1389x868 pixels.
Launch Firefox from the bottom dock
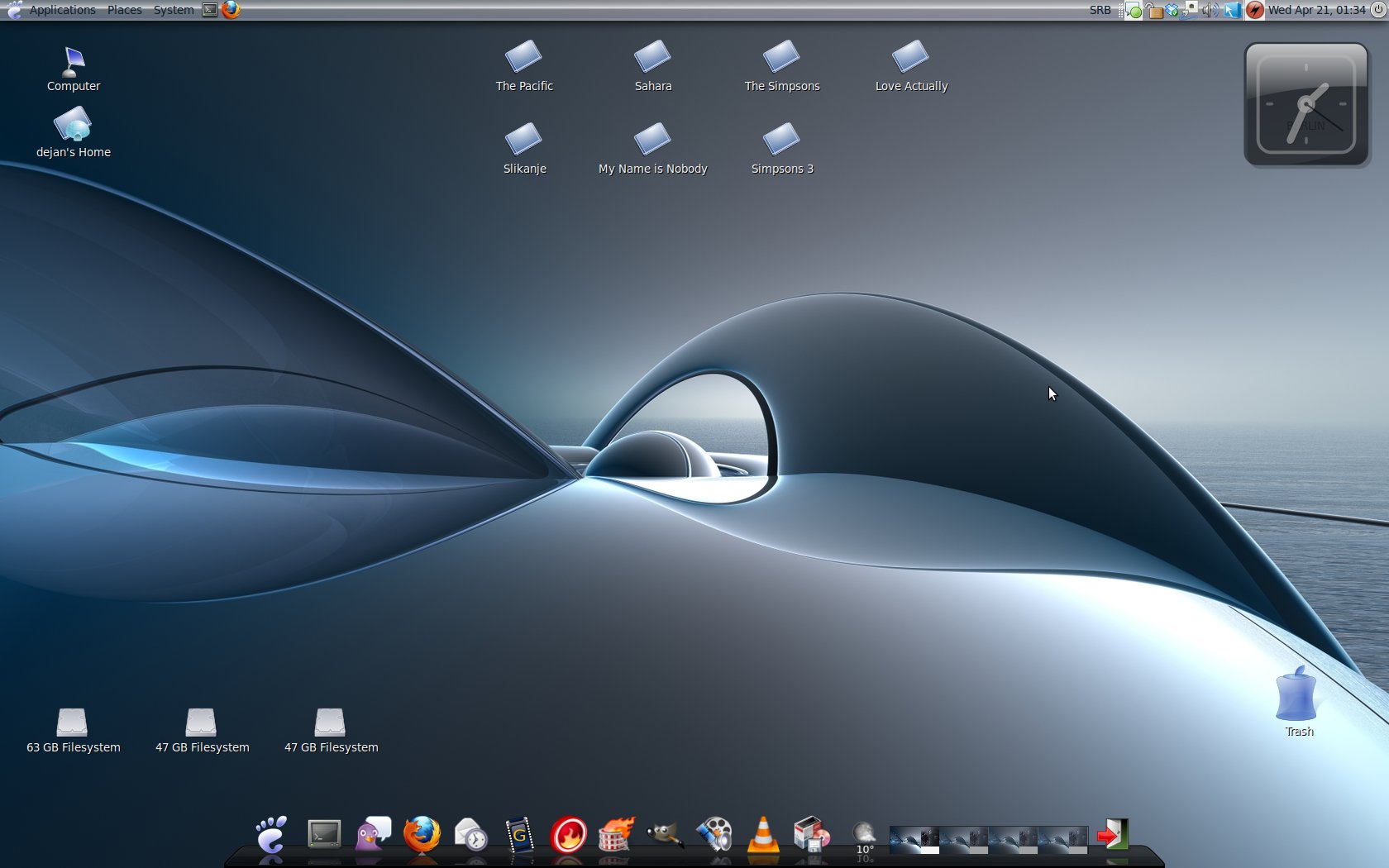(x=422, y=834)
